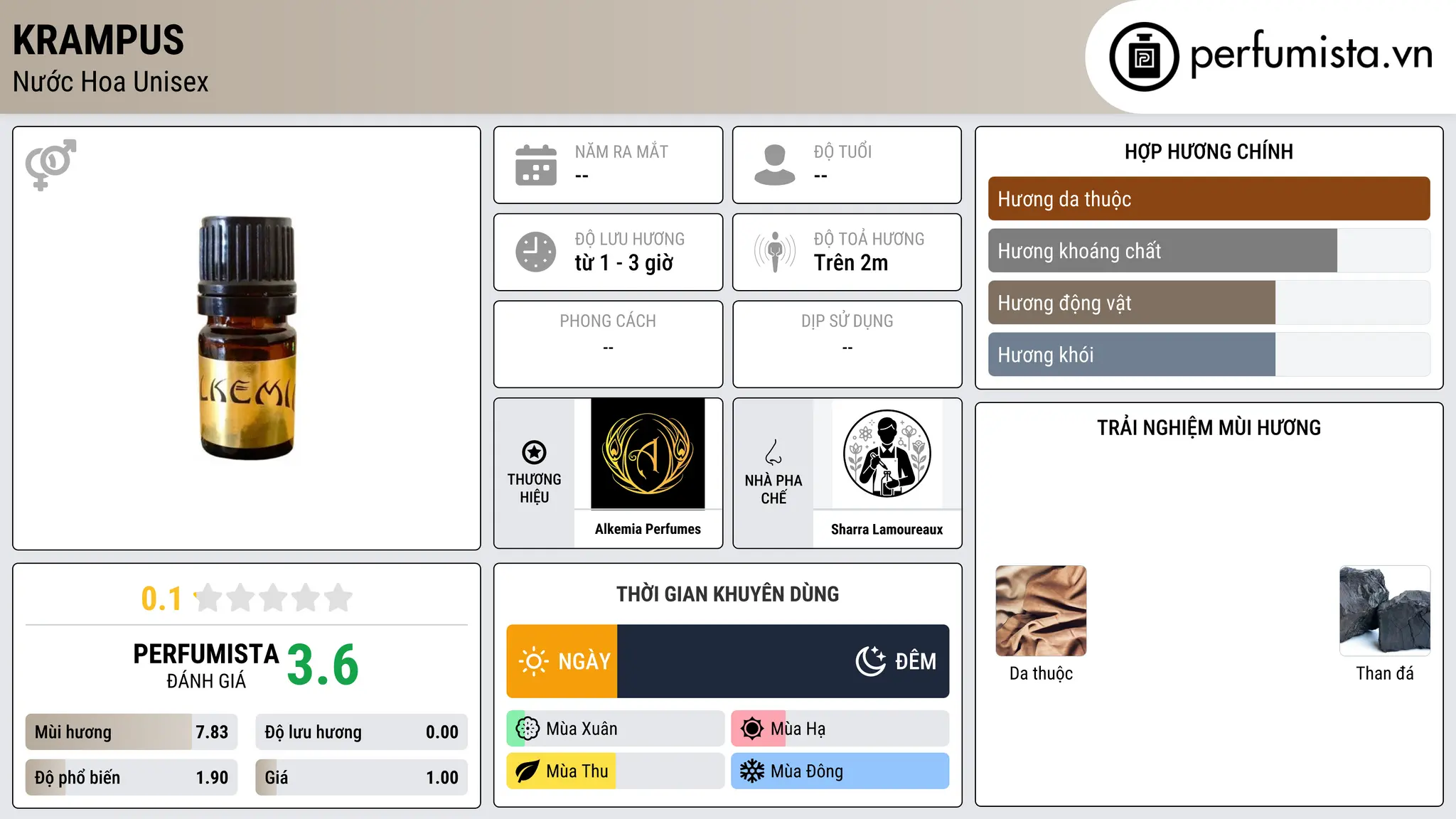The width and height of the screenshot is (1456, 819).
Task: Click the ĐÊM night label
Action: point(916,661)
